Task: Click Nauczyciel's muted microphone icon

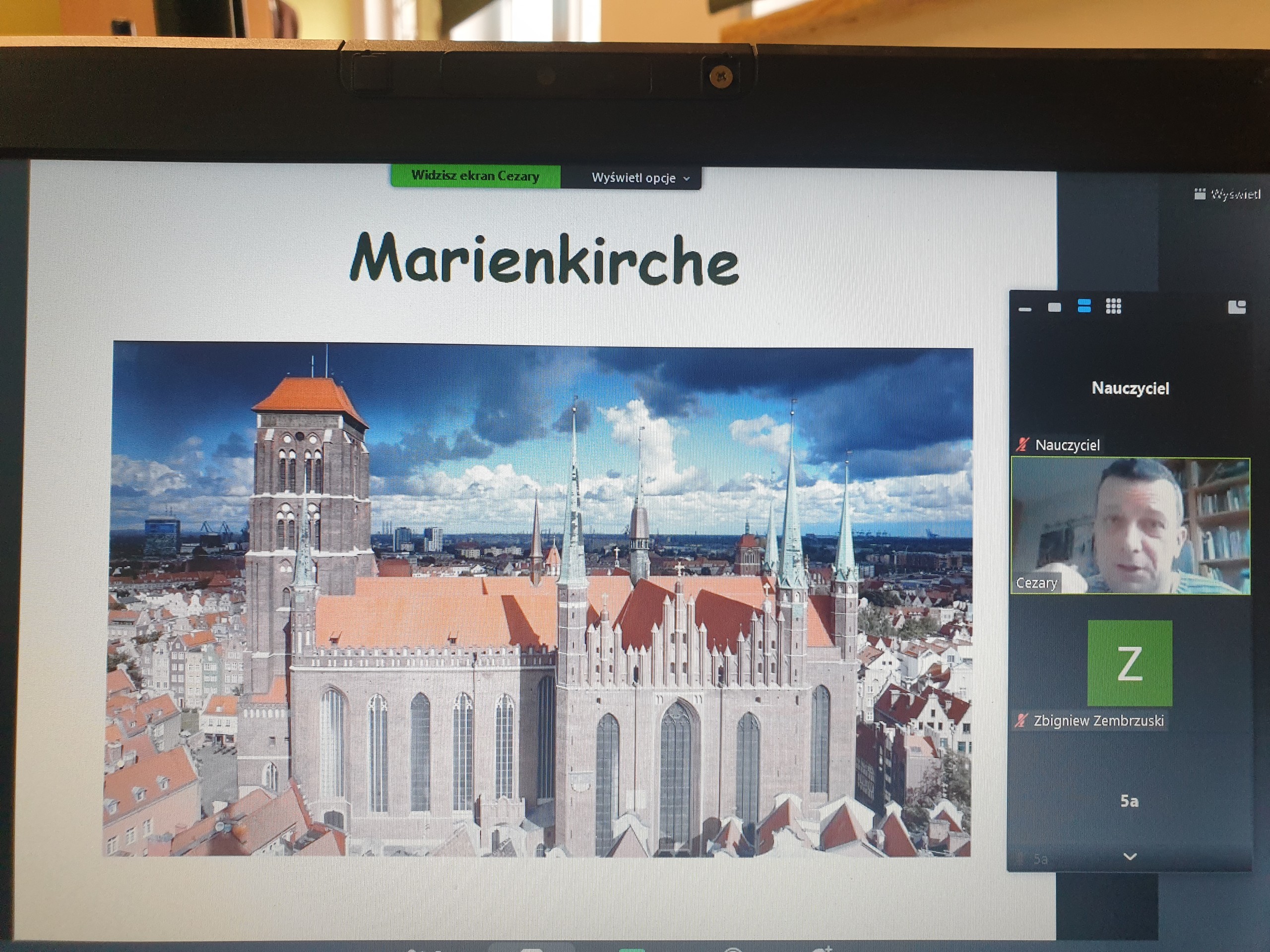Action: [x=1022, y=444]
